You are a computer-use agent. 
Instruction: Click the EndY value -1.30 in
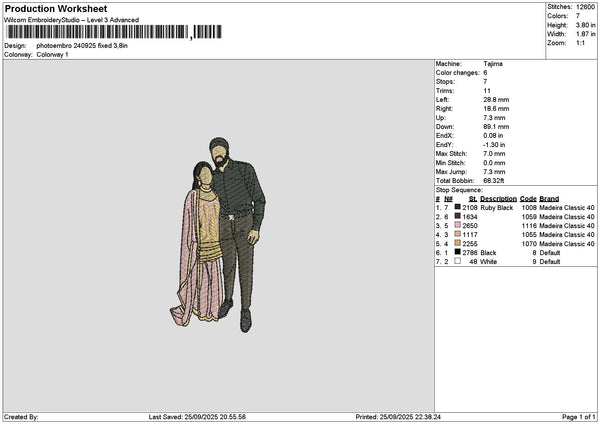pos(494,145)
